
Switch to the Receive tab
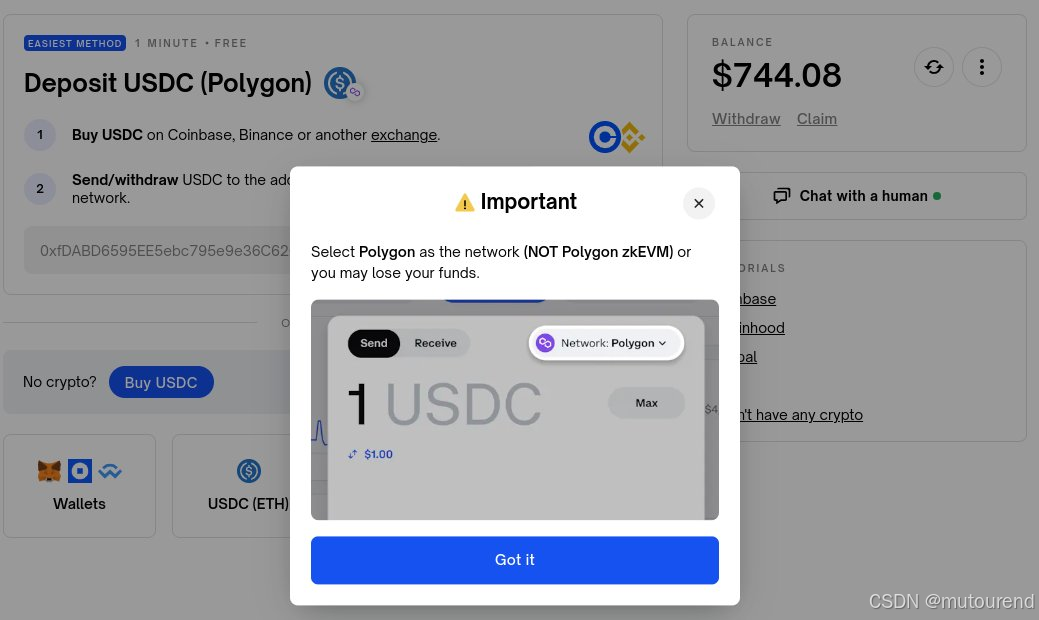435,343
